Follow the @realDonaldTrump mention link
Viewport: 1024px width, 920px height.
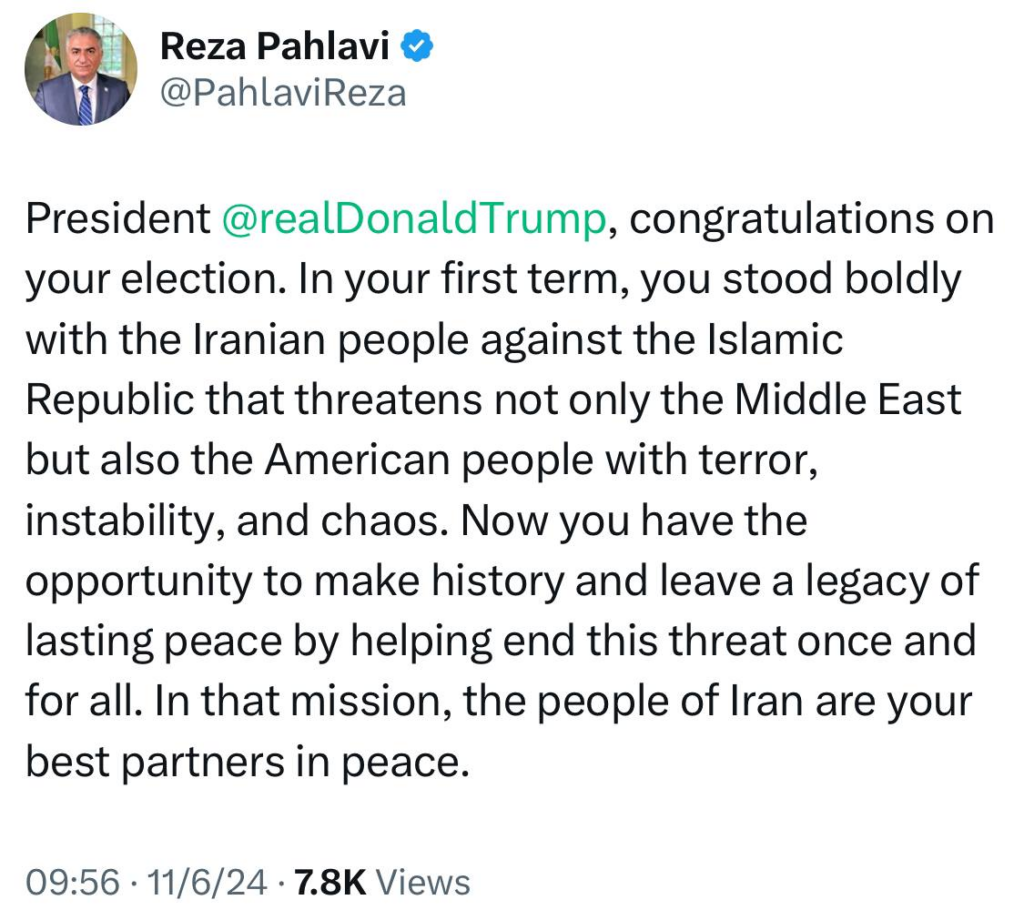412,221
